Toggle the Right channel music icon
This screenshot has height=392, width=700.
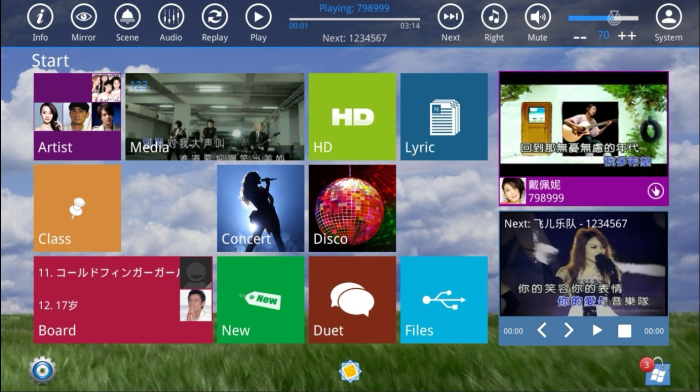click(494, 17)
